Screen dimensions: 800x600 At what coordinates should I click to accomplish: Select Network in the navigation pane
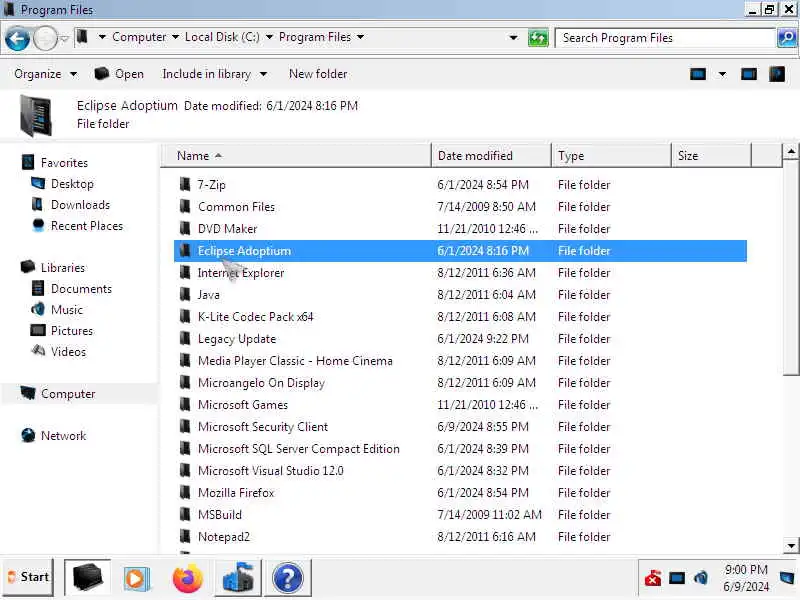(x=54, y=436)
